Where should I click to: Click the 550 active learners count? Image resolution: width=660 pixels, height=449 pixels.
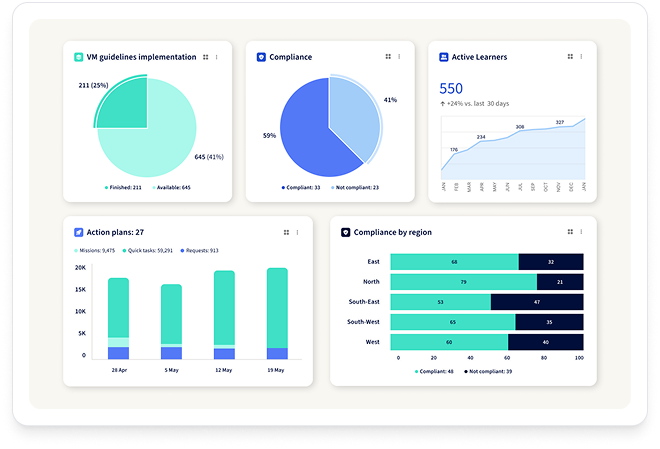coord(451,88)
